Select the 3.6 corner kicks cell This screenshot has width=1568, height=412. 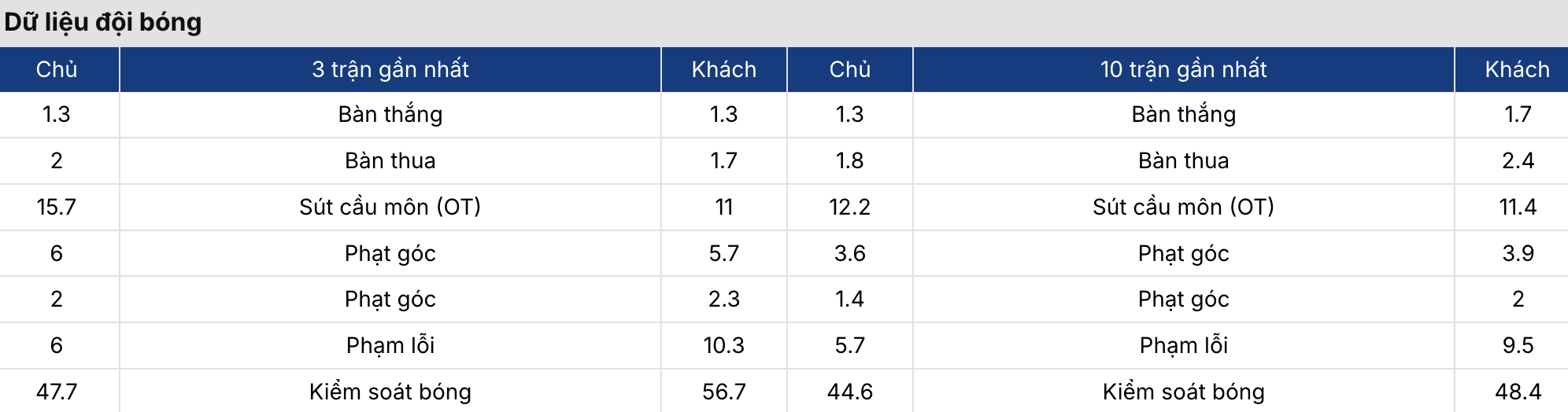pos(849,253)
